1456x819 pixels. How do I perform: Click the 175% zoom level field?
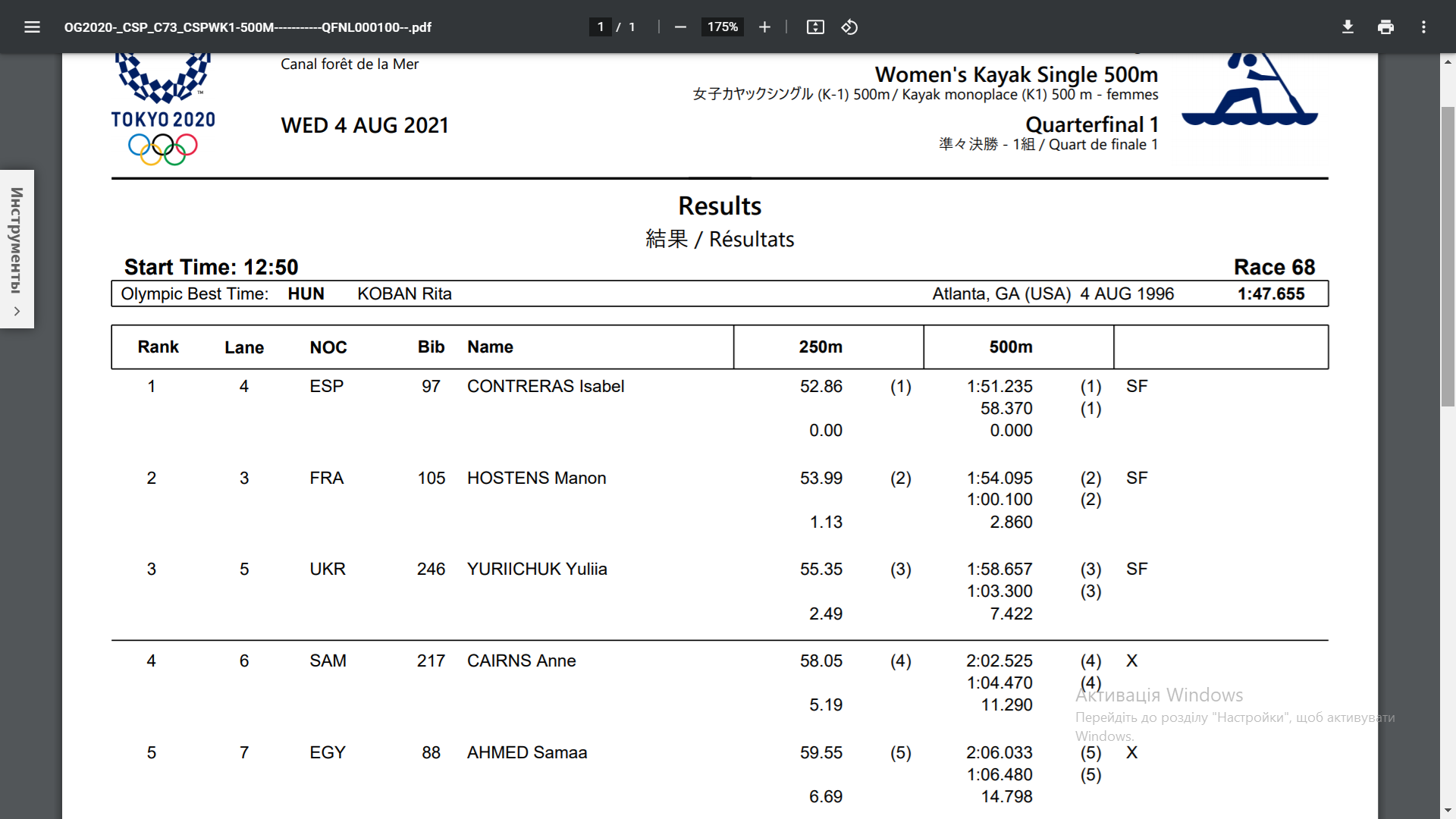[722, 27]
